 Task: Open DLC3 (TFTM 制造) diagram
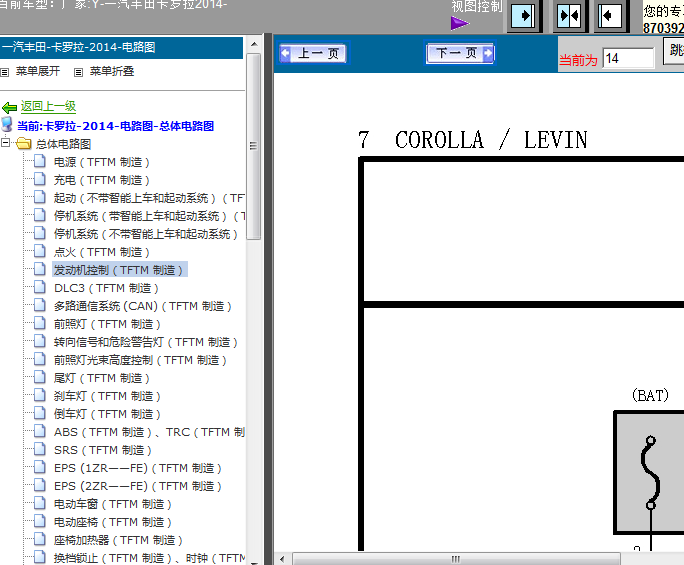(x=106, y=288)
